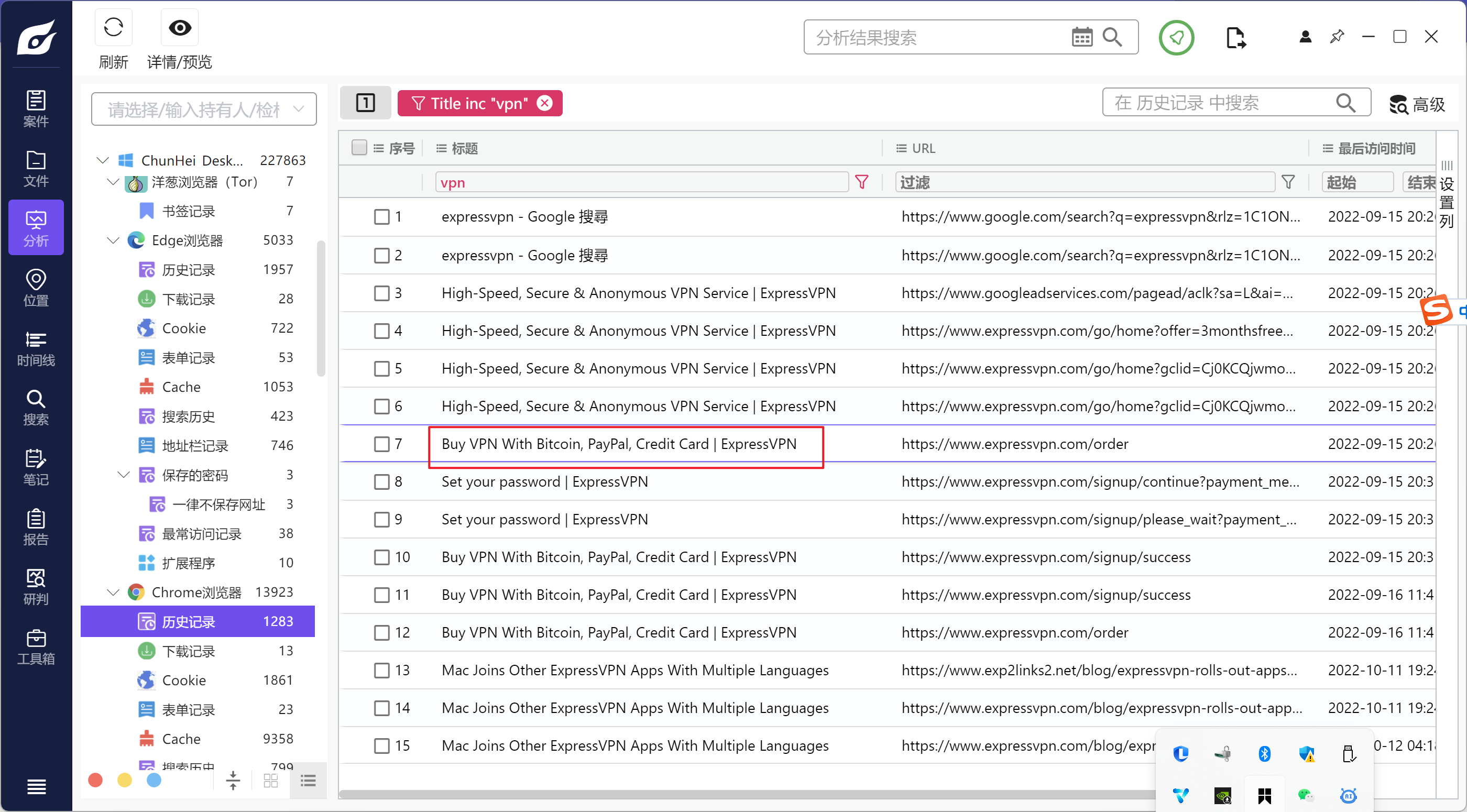Check row 1 expressvpn Google checkbox
Image resolution: width=1467 pixels, height=812 pixels.
click(x=381, y=217)
